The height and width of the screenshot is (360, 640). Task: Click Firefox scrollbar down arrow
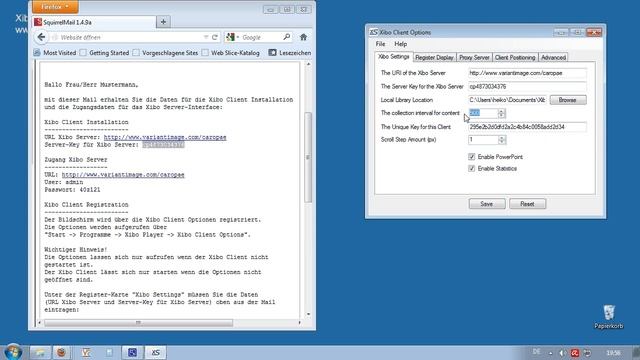[x=308, y=314]
